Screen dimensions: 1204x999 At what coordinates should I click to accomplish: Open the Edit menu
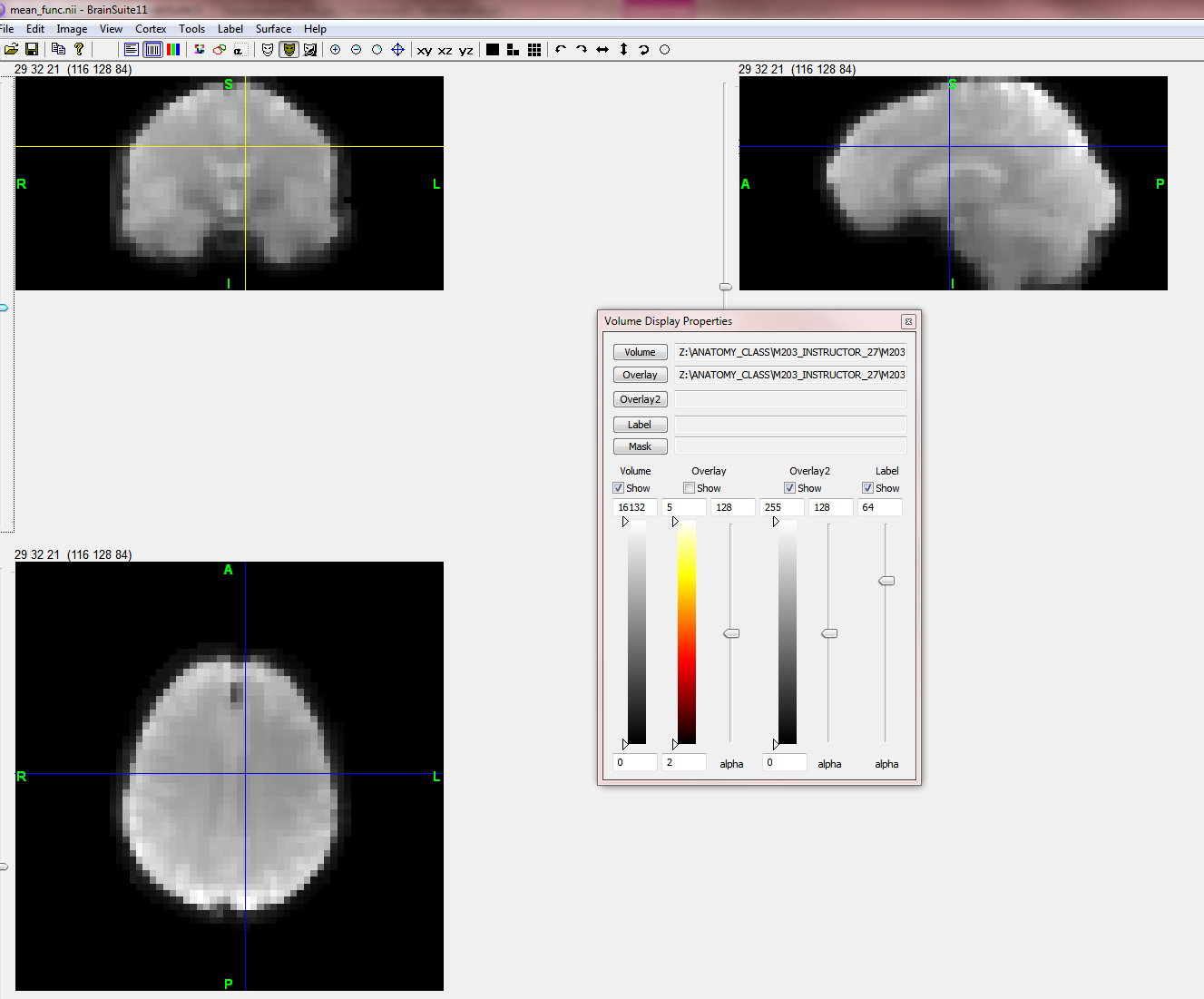(35, 29)
